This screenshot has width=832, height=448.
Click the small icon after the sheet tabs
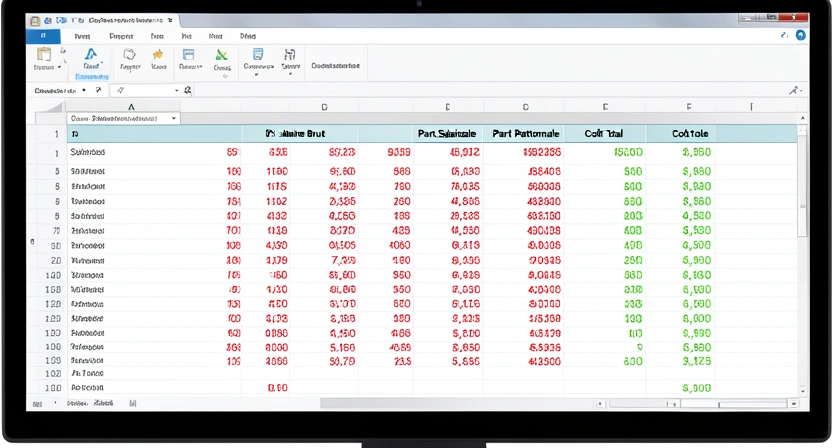133,403
